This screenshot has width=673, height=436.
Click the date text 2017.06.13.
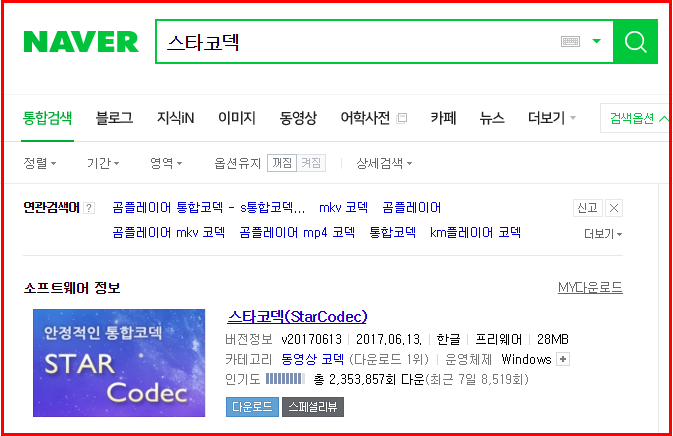pyautogui.click(x=389, y=339)
